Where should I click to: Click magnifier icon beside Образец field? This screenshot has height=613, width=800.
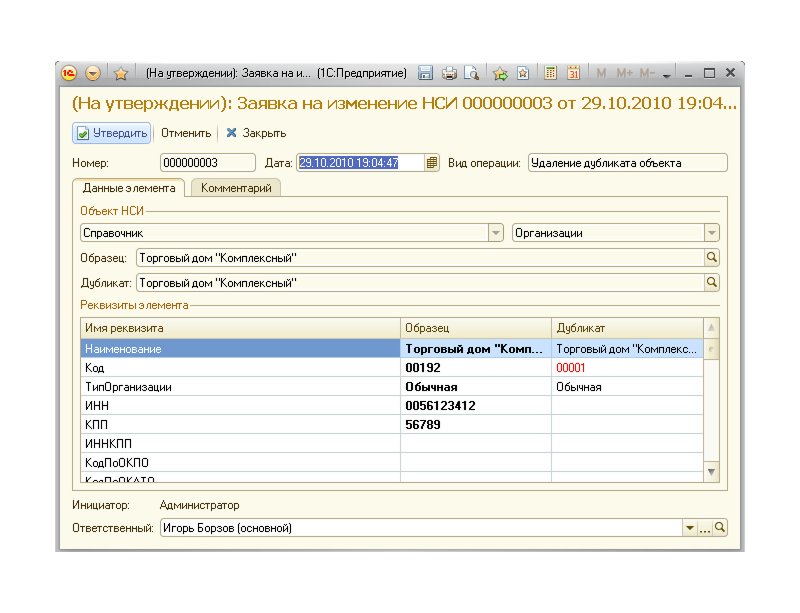712,257
